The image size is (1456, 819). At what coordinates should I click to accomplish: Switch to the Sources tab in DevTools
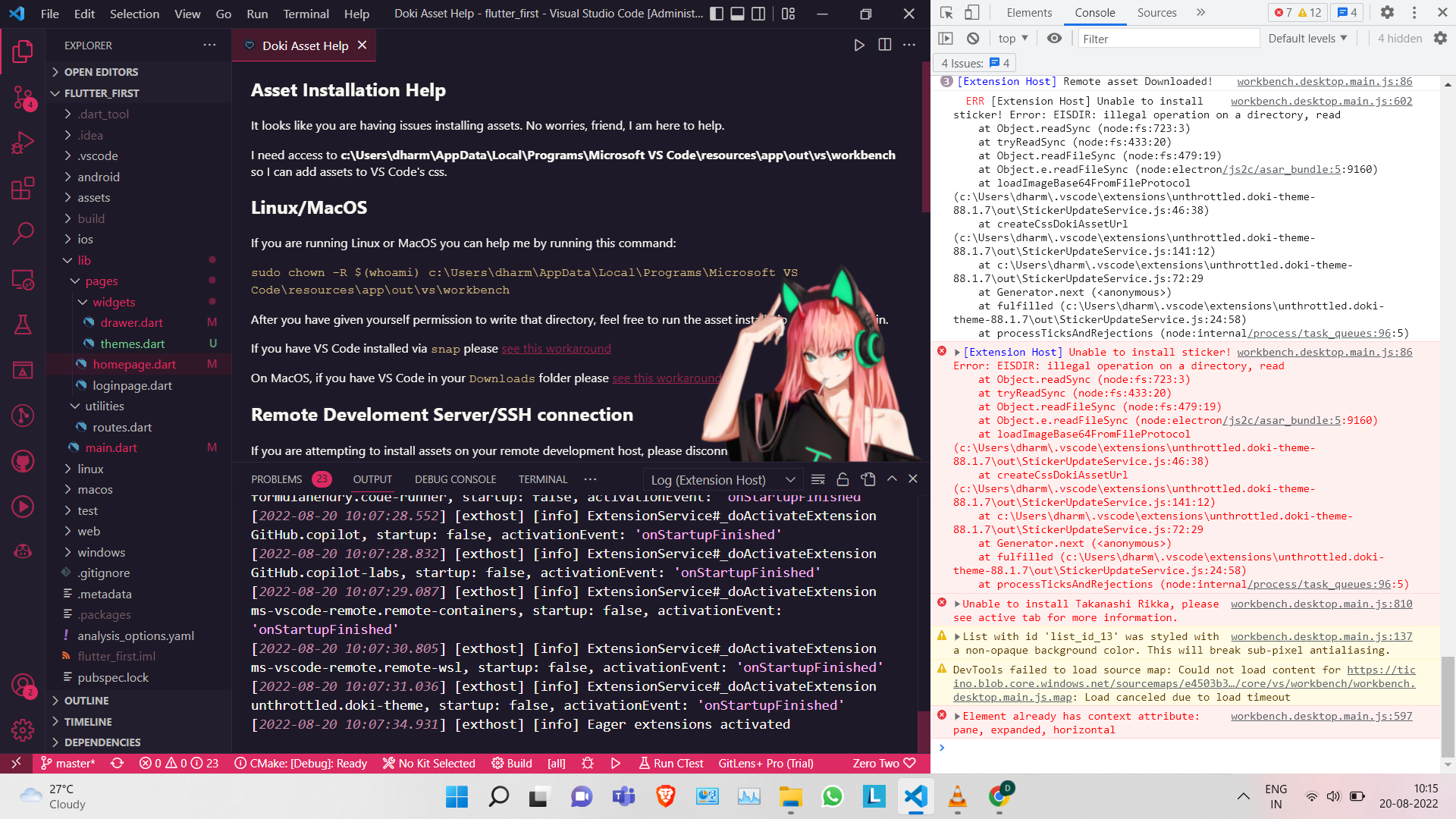1157,13
